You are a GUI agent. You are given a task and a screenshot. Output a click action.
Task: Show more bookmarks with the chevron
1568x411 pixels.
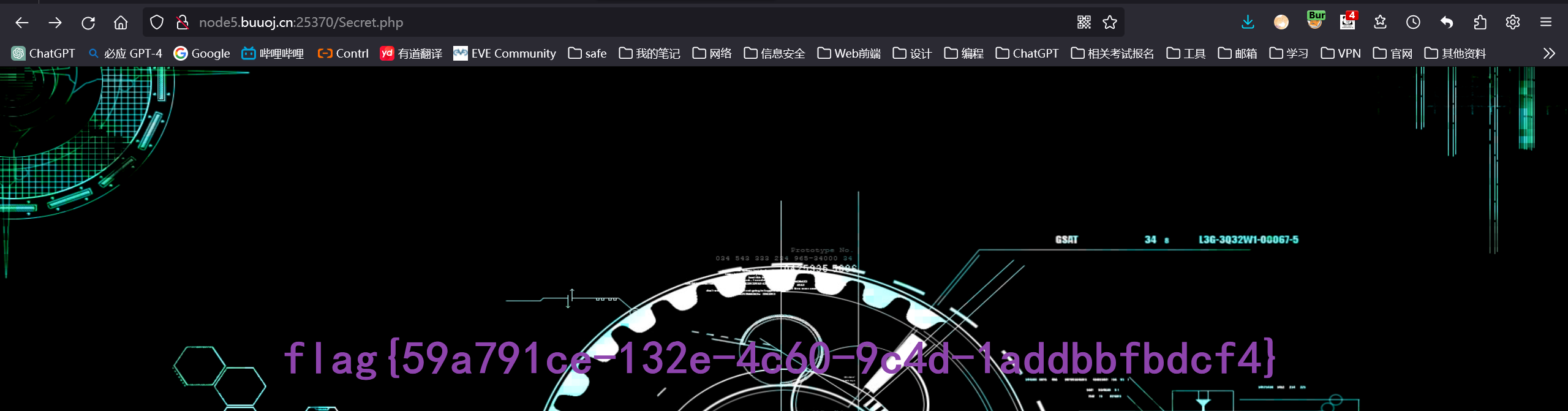coord(1549,54)
